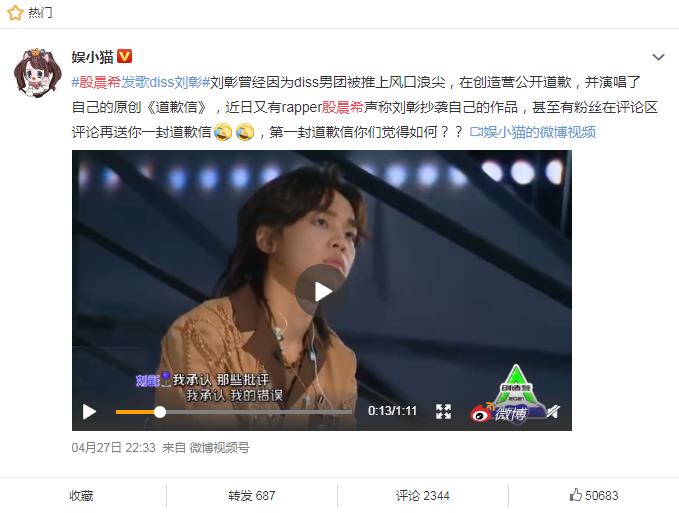The width and height of the screenshot is (679, 513).
Task: Click the 娱小猫 username
Action: [93, 57]
